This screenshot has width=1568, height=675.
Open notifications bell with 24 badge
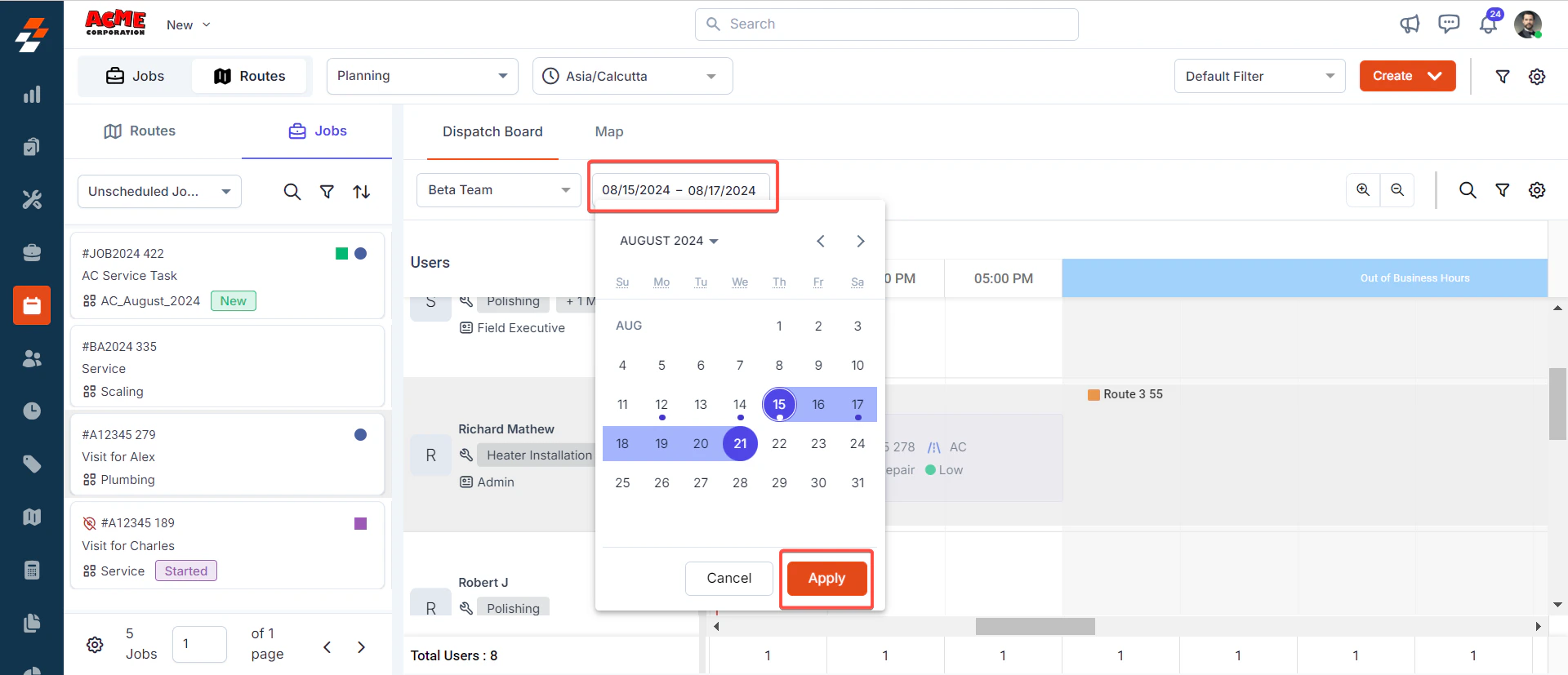coord(1489,24)
